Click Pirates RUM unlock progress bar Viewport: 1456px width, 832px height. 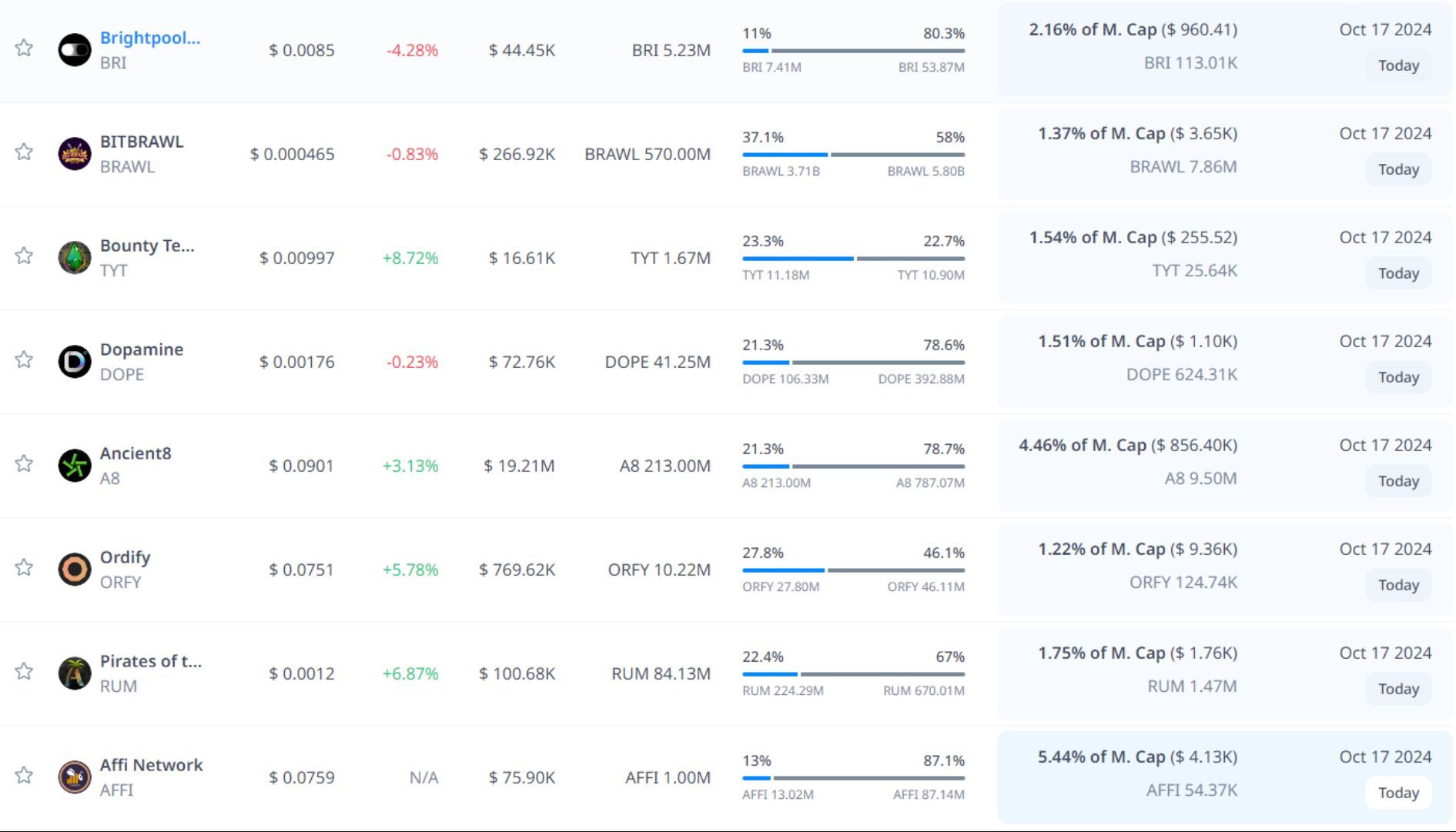tap(853, 674)
